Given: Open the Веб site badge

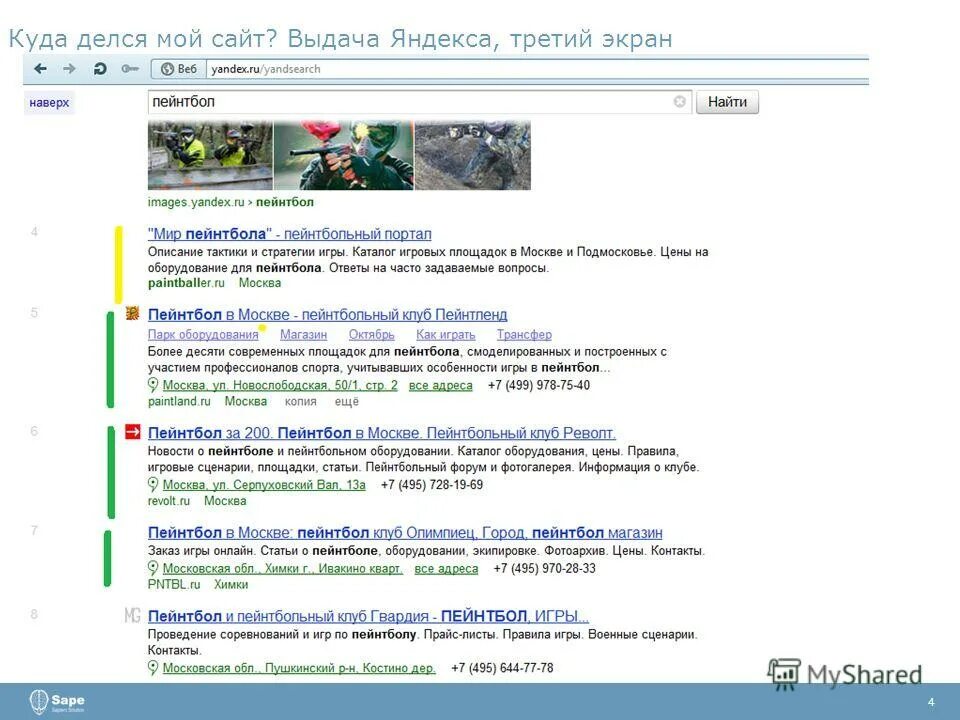Looking at the screenshot, I should tap(179, 69).
